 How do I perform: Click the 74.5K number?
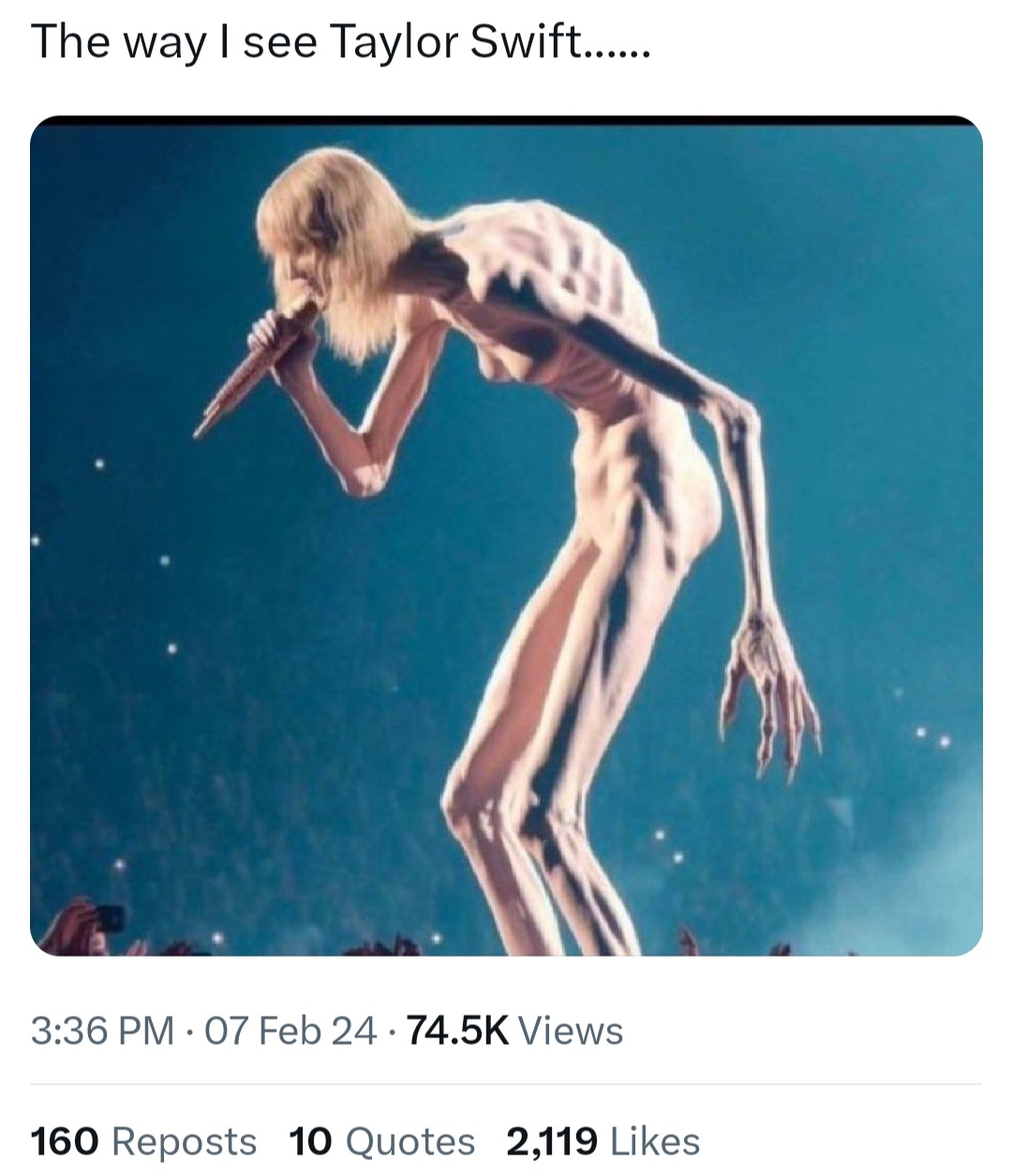tap(459, 1031)
